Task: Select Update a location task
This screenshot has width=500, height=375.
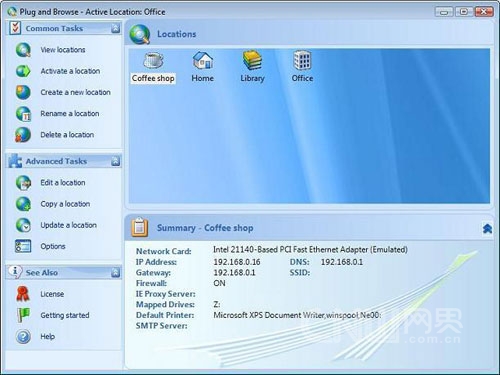Action: [x=68, y=225]
